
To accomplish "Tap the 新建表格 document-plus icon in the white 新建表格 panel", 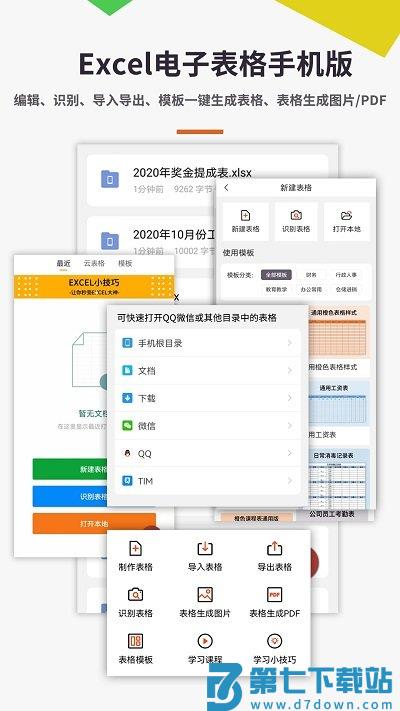I will [x=245, y=215].
